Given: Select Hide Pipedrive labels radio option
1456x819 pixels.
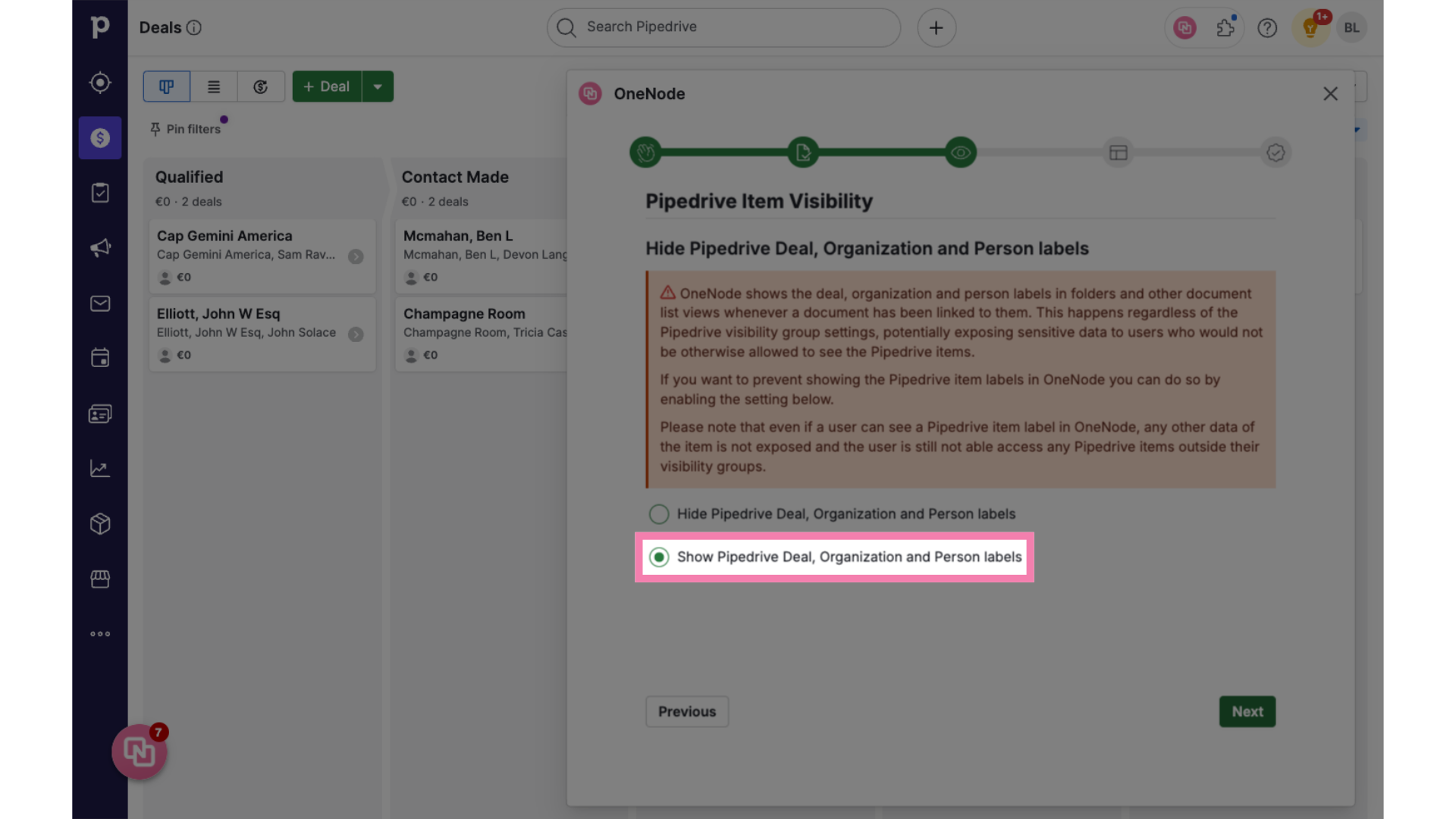Looking at the screenshot, I should 659,514.
